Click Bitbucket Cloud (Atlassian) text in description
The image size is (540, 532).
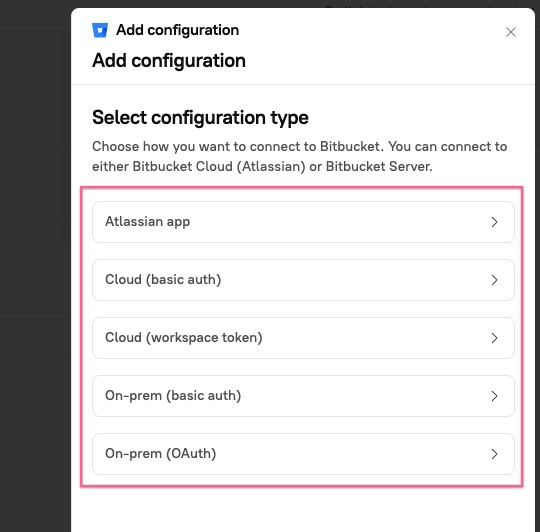point(219,166)
